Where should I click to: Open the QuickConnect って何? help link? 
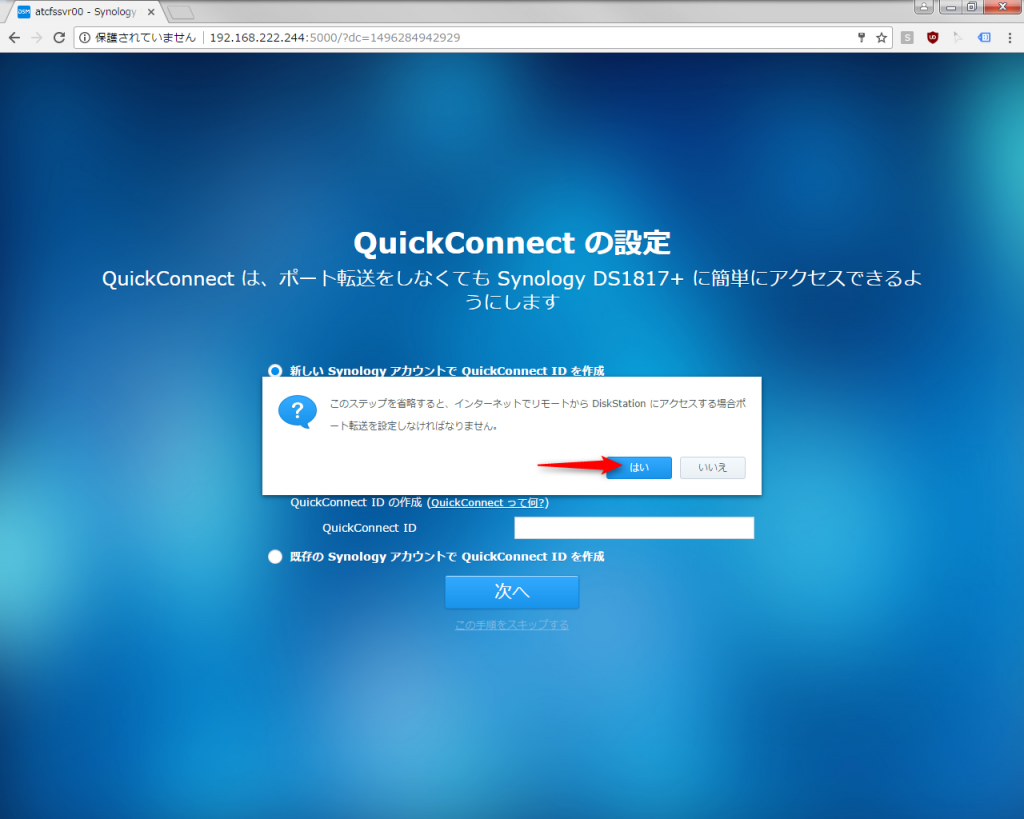point(488,502)
